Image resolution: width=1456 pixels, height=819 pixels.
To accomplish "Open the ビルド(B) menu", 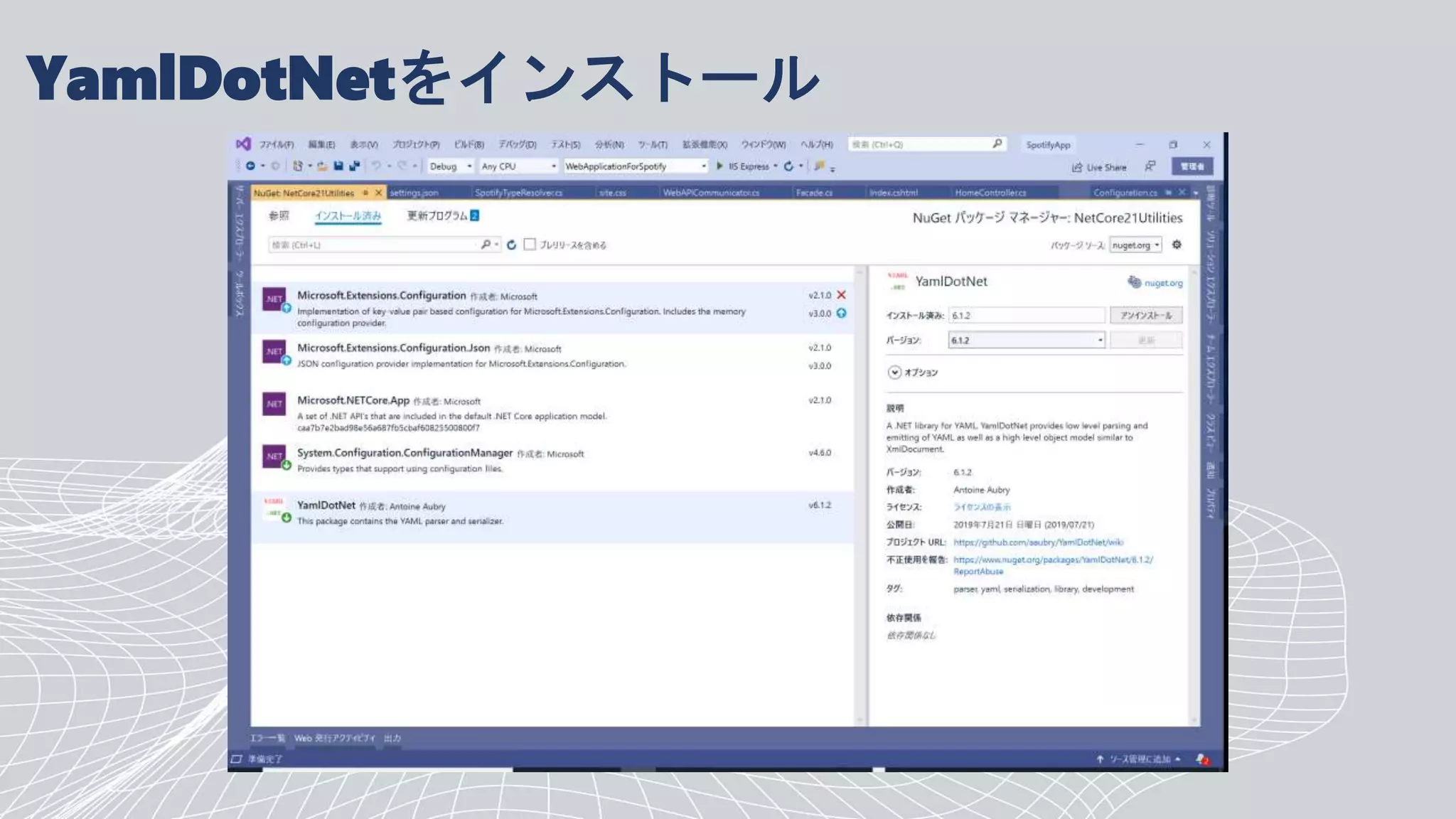I will click(x=469, y=144).
